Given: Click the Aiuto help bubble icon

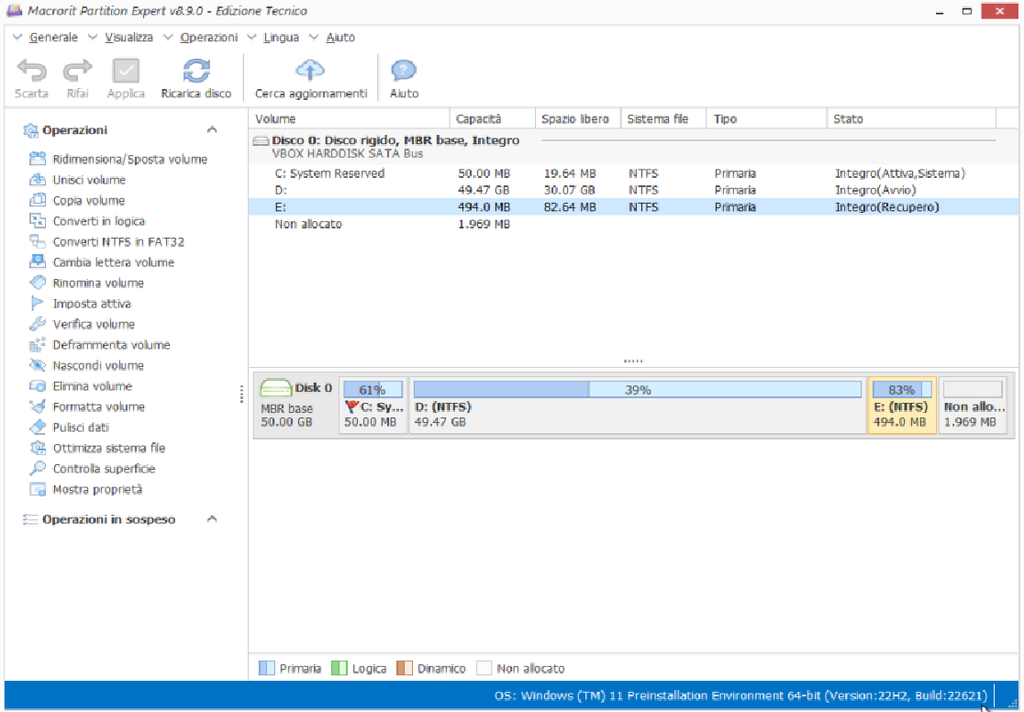Looking at the screenshot, I should click(x=404, y=71).
